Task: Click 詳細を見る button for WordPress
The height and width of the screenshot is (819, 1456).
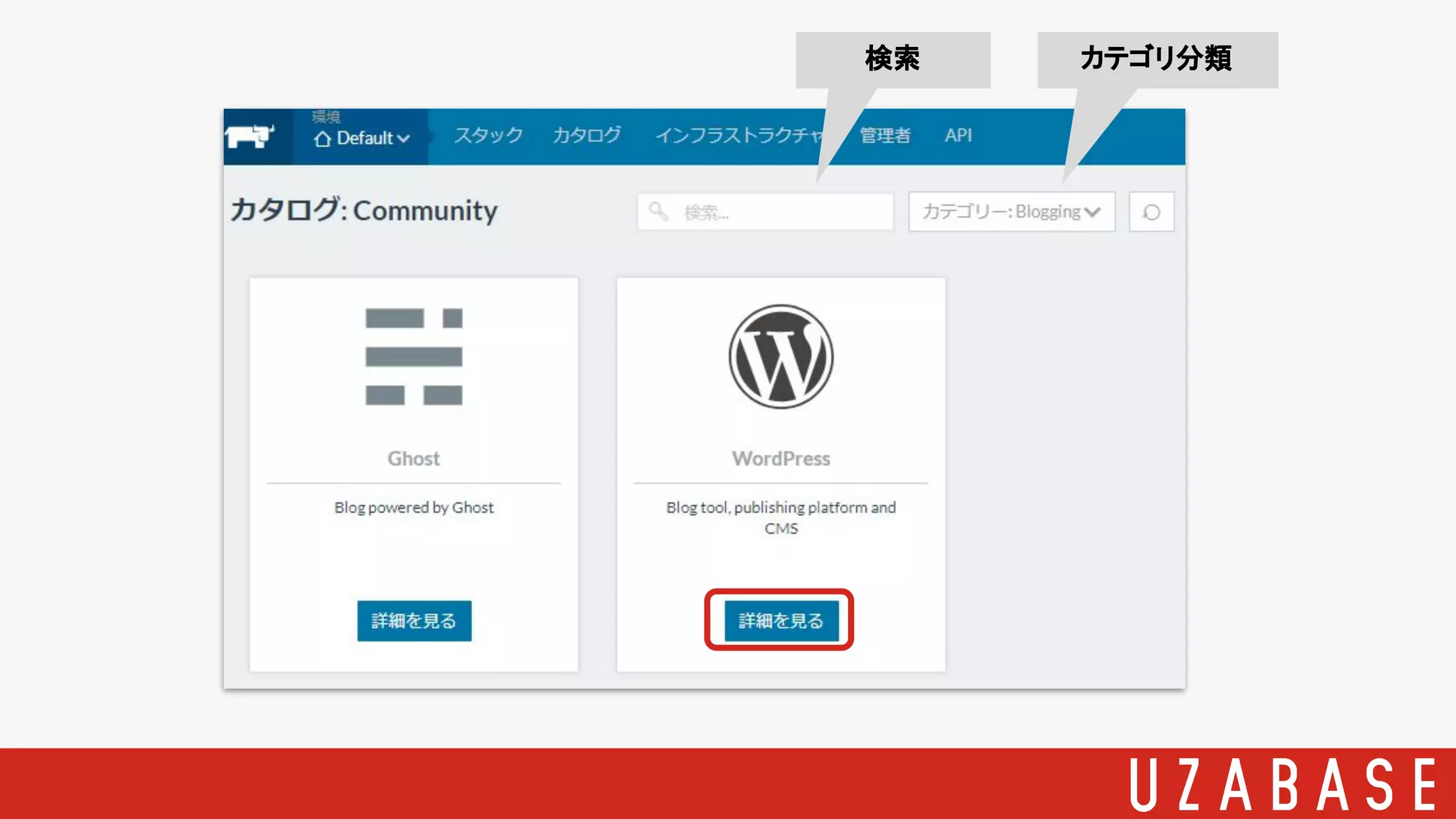Action: [x=781, y=621]
